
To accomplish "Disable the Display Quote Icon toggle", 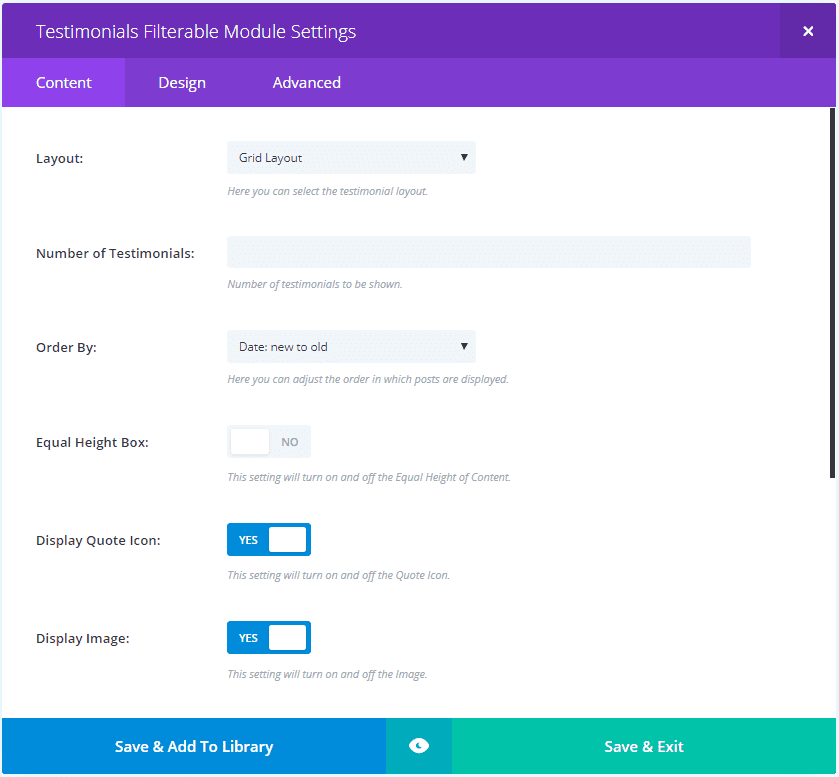I will pyautogui.click(x=269, y=540).
